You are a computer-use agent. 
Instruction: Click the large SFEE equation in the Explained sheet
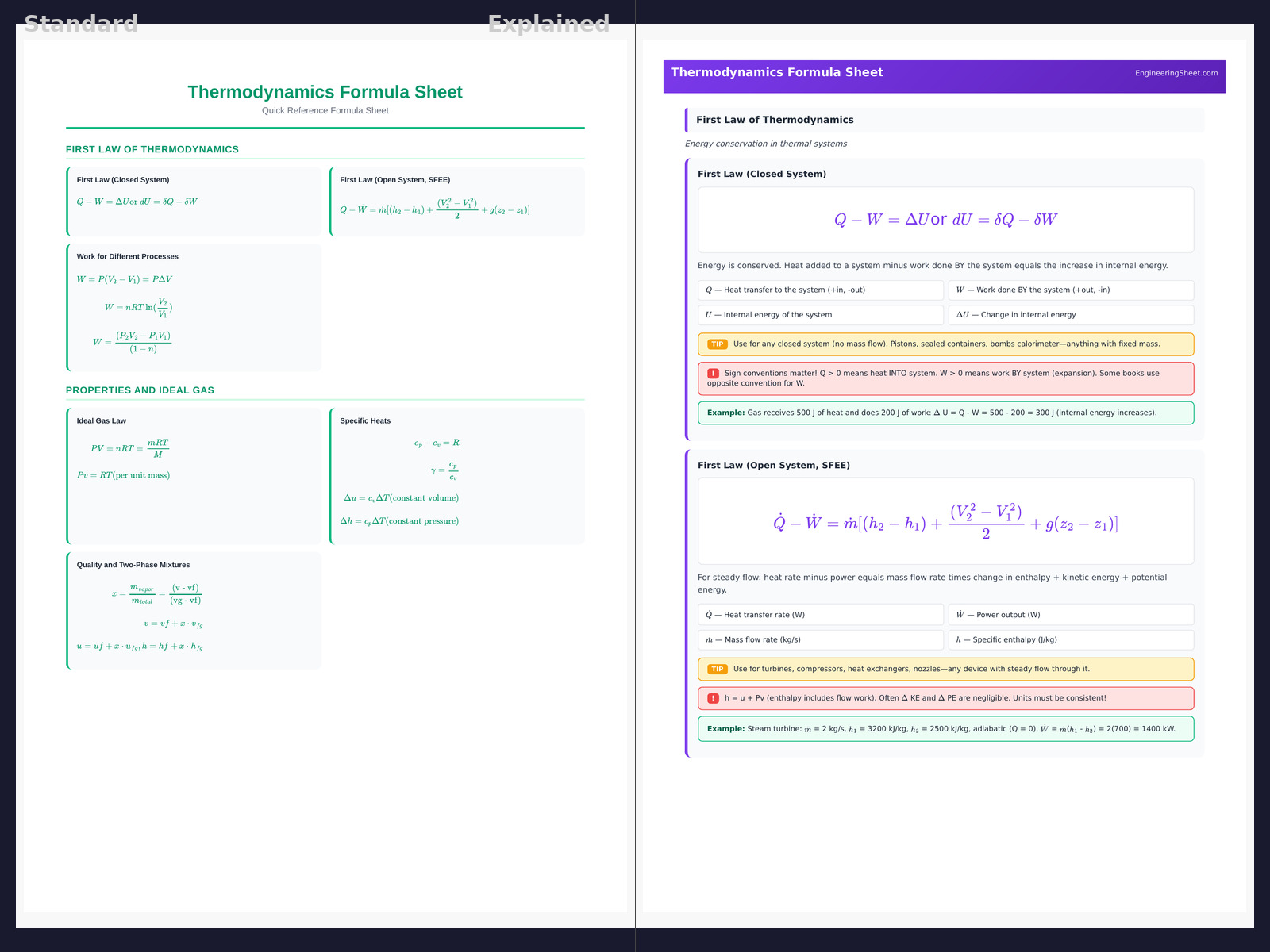(x=945, y=522)
